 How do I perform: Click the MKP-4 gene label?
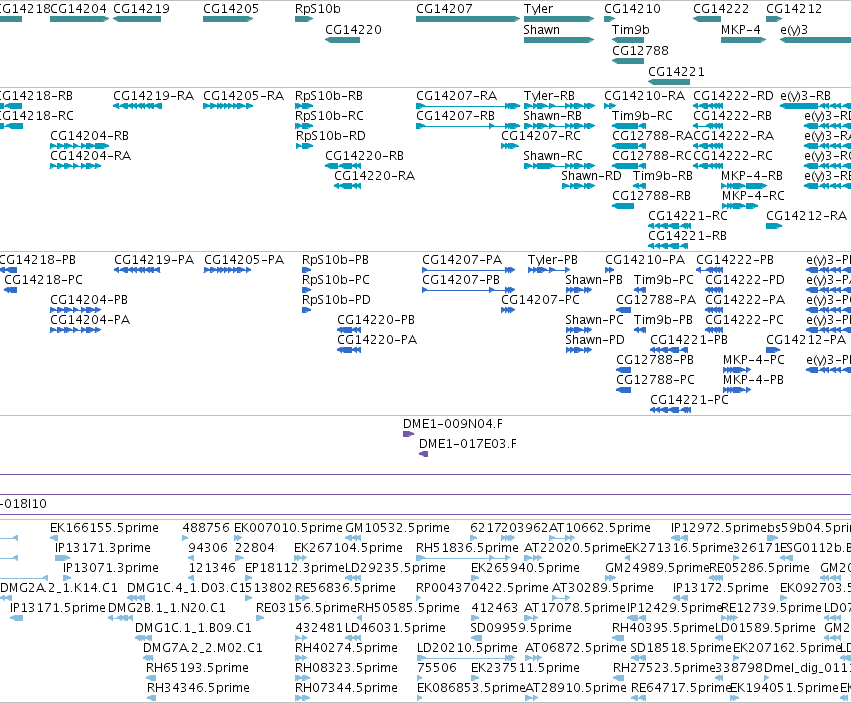(x=740, y=29)
